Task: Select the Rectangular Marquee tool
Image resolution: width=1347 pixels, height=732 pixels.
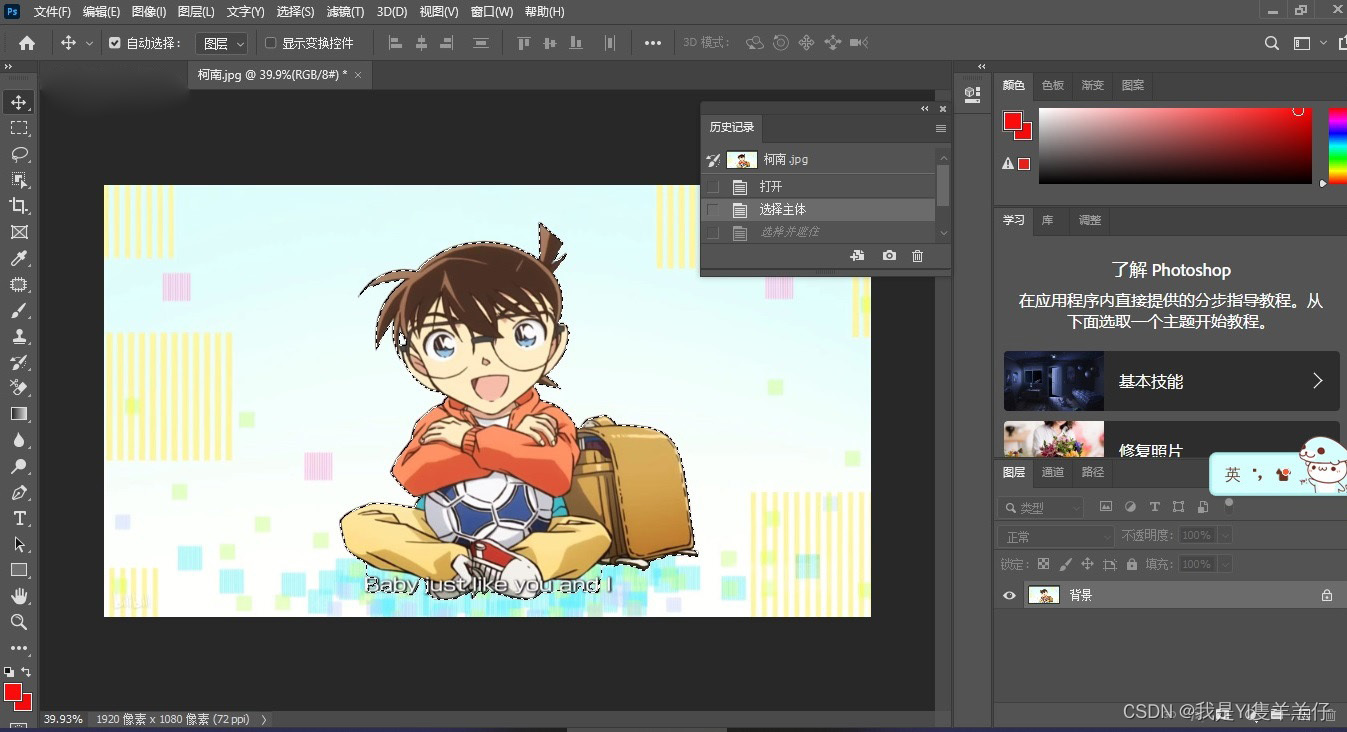Action: [19, 128]
